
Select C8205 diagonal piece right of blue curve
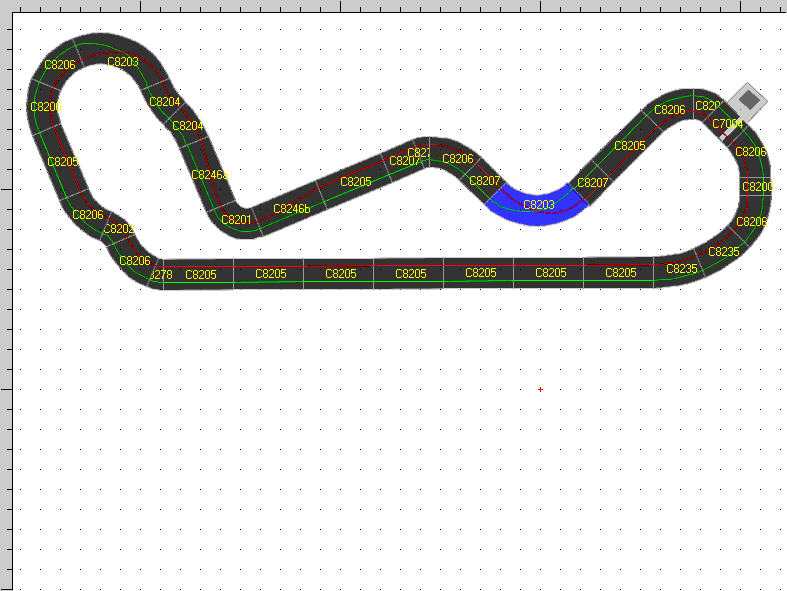pos(629,146)
